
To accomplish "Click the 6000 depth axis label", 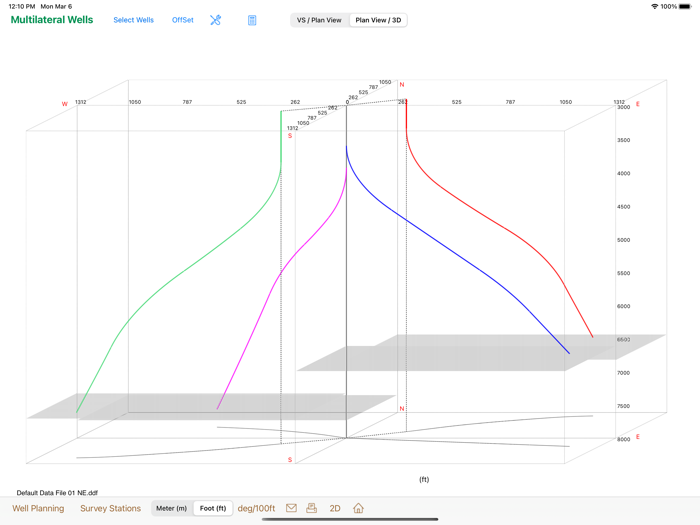I will tap(623, 306).
